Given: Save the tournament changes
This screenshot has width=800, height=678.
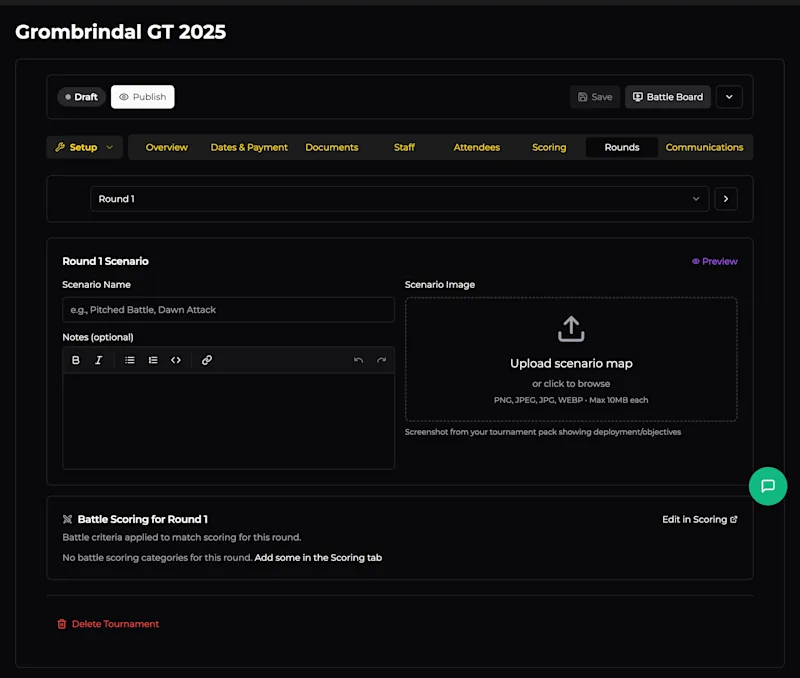Looking at the screenshot, I should (x=594, y=97).
